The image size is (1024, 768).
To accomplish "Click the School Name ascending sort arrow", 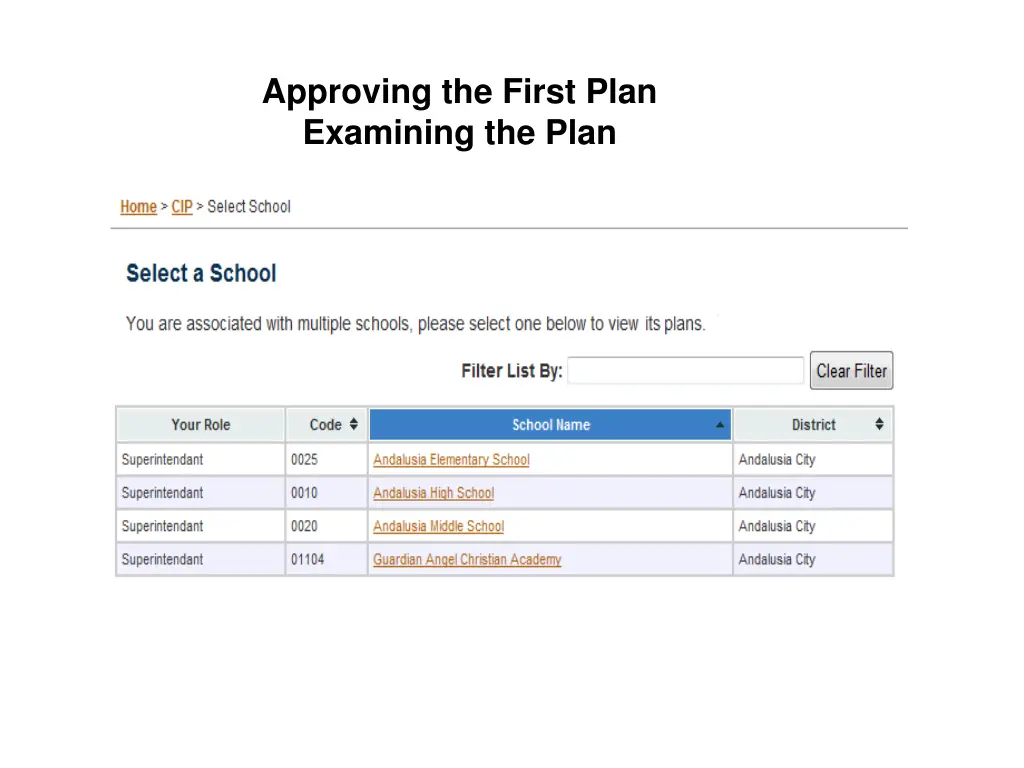I will [x=720, y=424].
